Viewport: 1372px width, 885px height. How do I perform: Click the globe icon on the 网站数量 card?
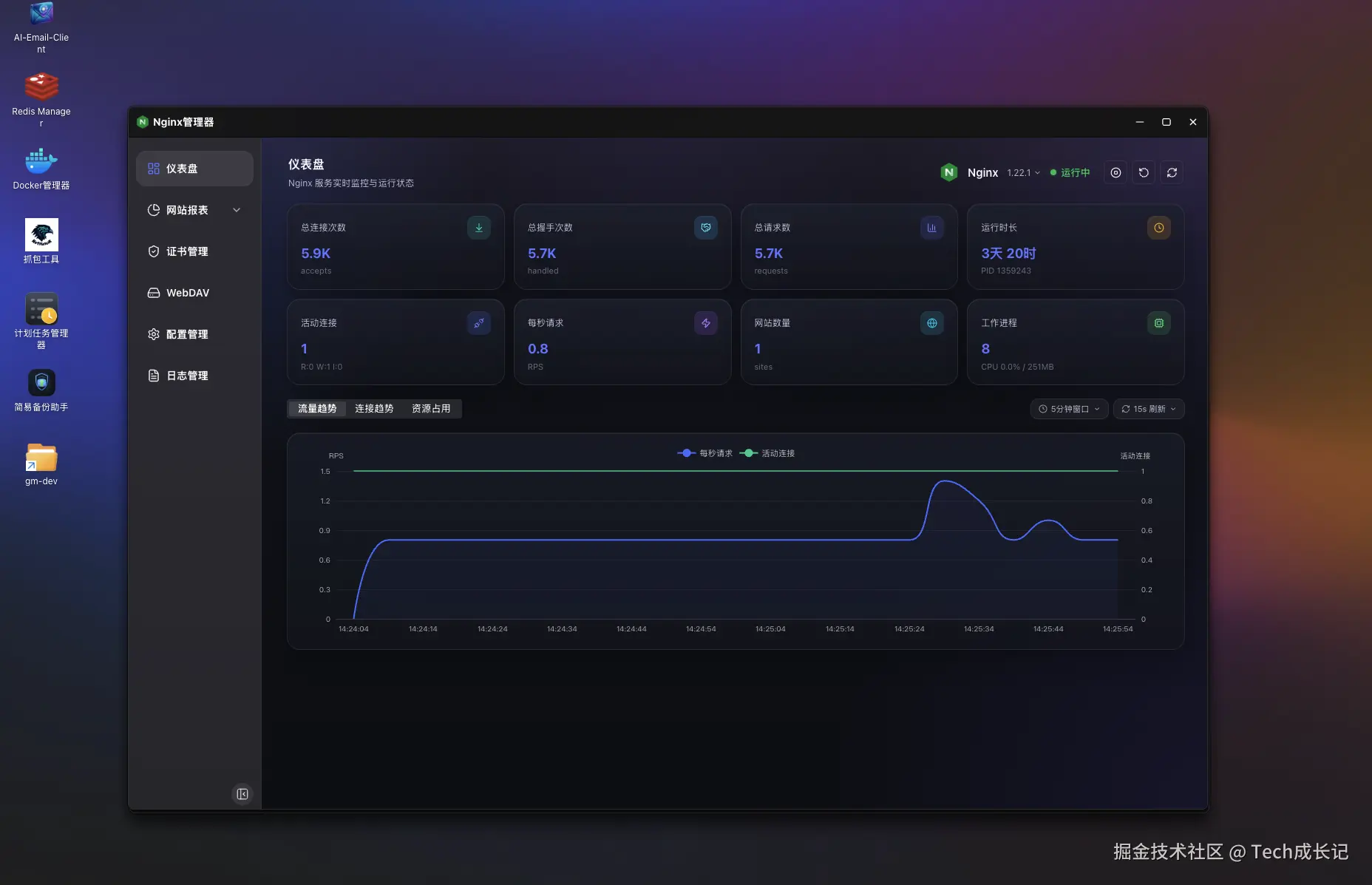click(x=932, y=323)
